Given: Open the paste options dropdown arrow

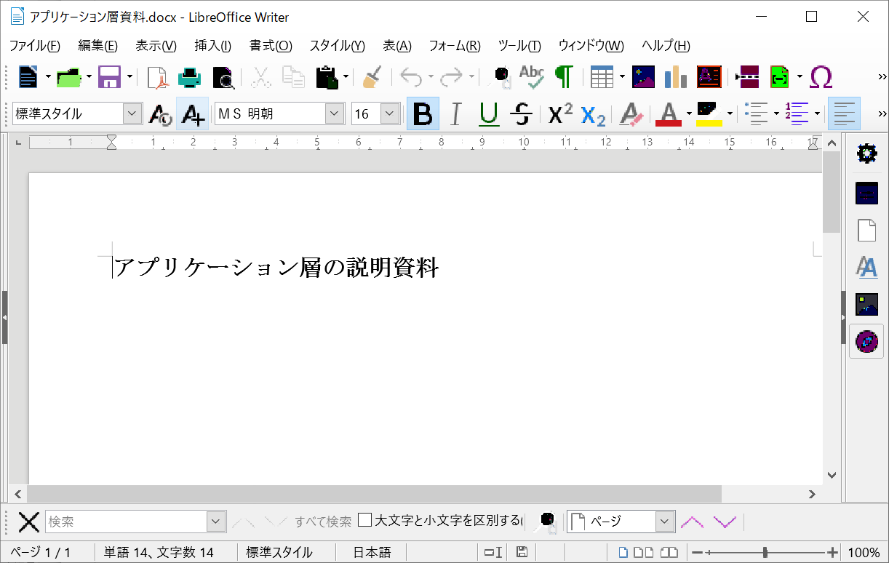Looking at the screenshot, I should tap(346, 77).
